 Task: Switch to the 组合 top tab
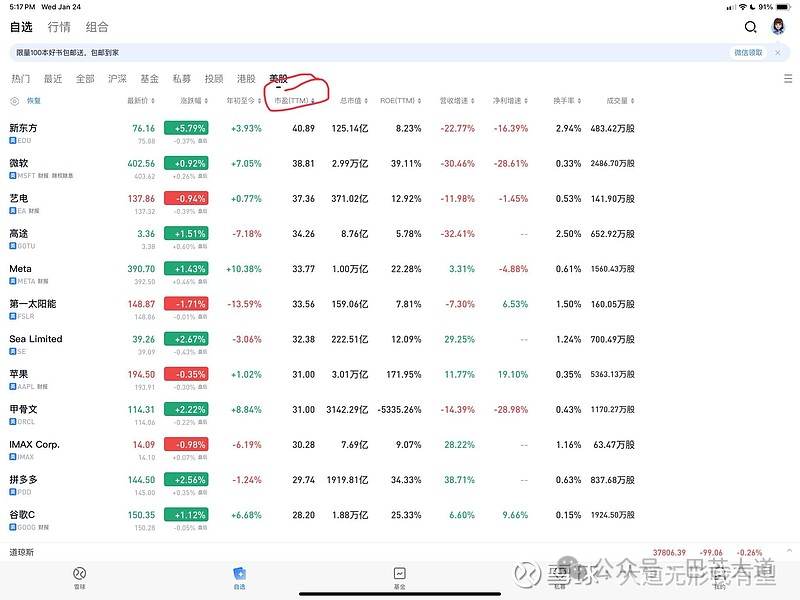[x=97, y=27]
